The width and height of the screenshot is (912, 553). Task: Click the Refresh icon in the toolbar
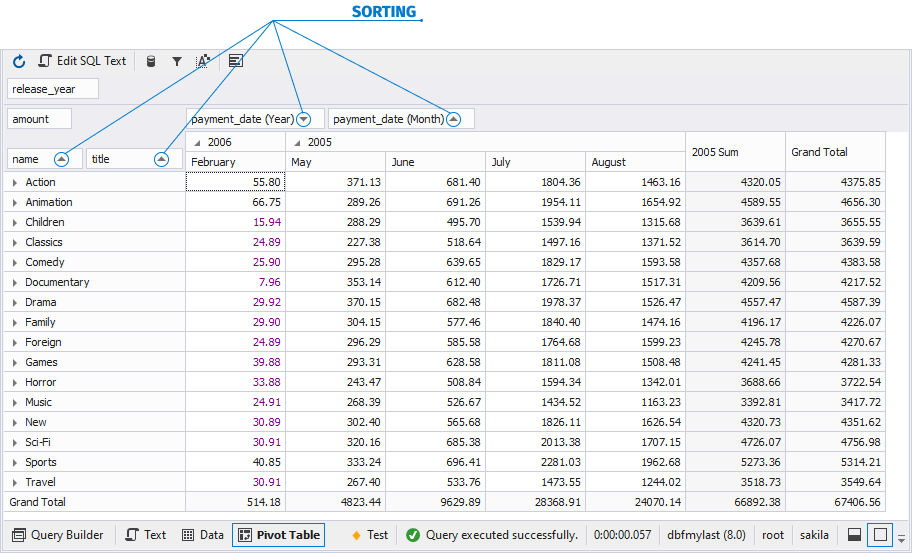[19, 61]
